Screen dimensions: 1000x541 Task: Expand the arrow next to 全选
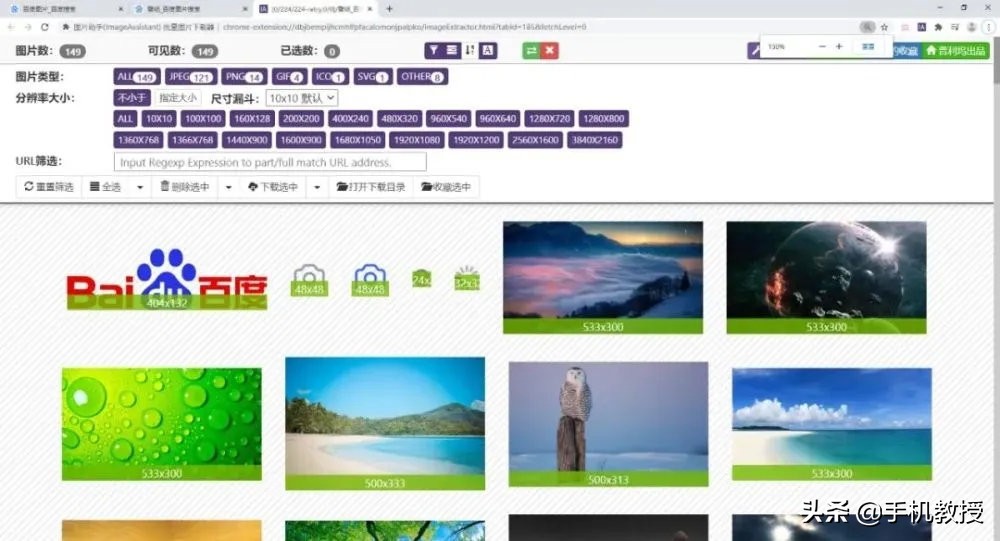140,187
